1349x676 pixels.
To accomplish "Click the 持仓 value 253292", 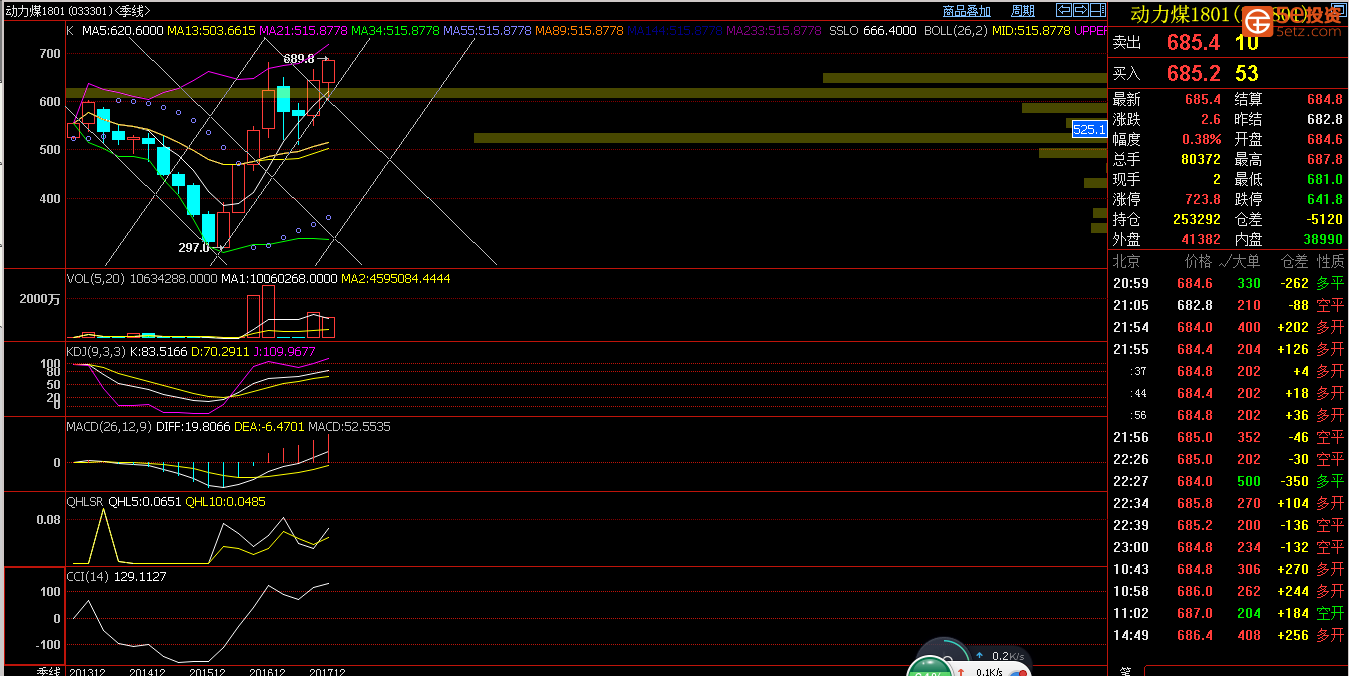I will click(1197, 220).
